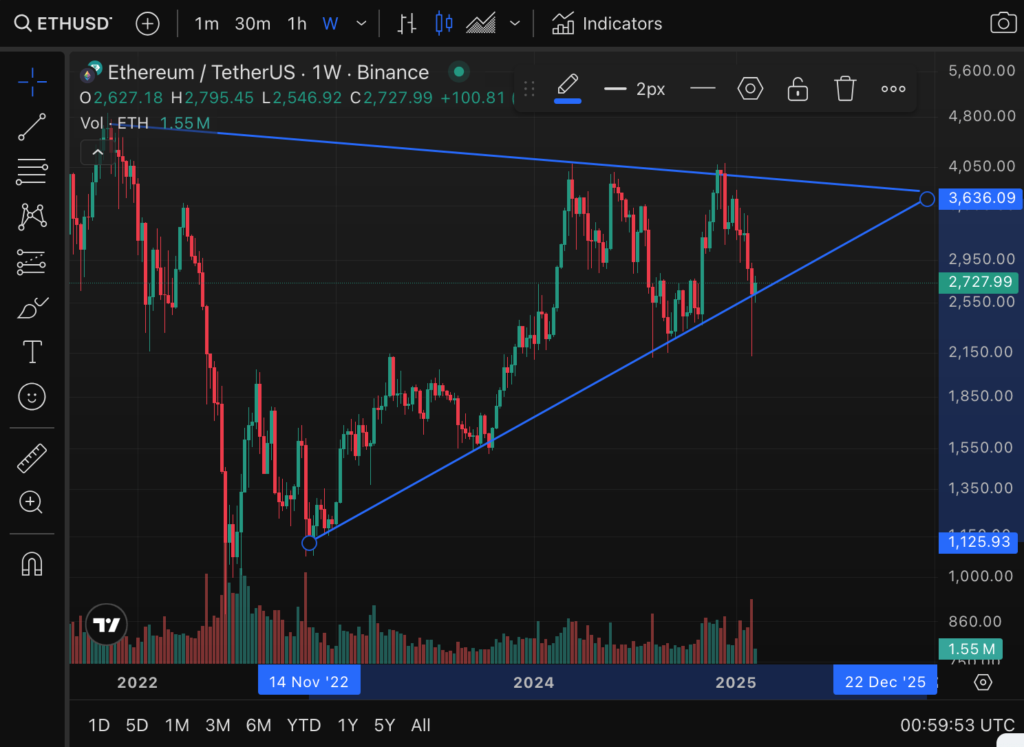Click the 14 Nov '22 date label
This screenshot has height=747, width=1024.
[x=309, y=682]
